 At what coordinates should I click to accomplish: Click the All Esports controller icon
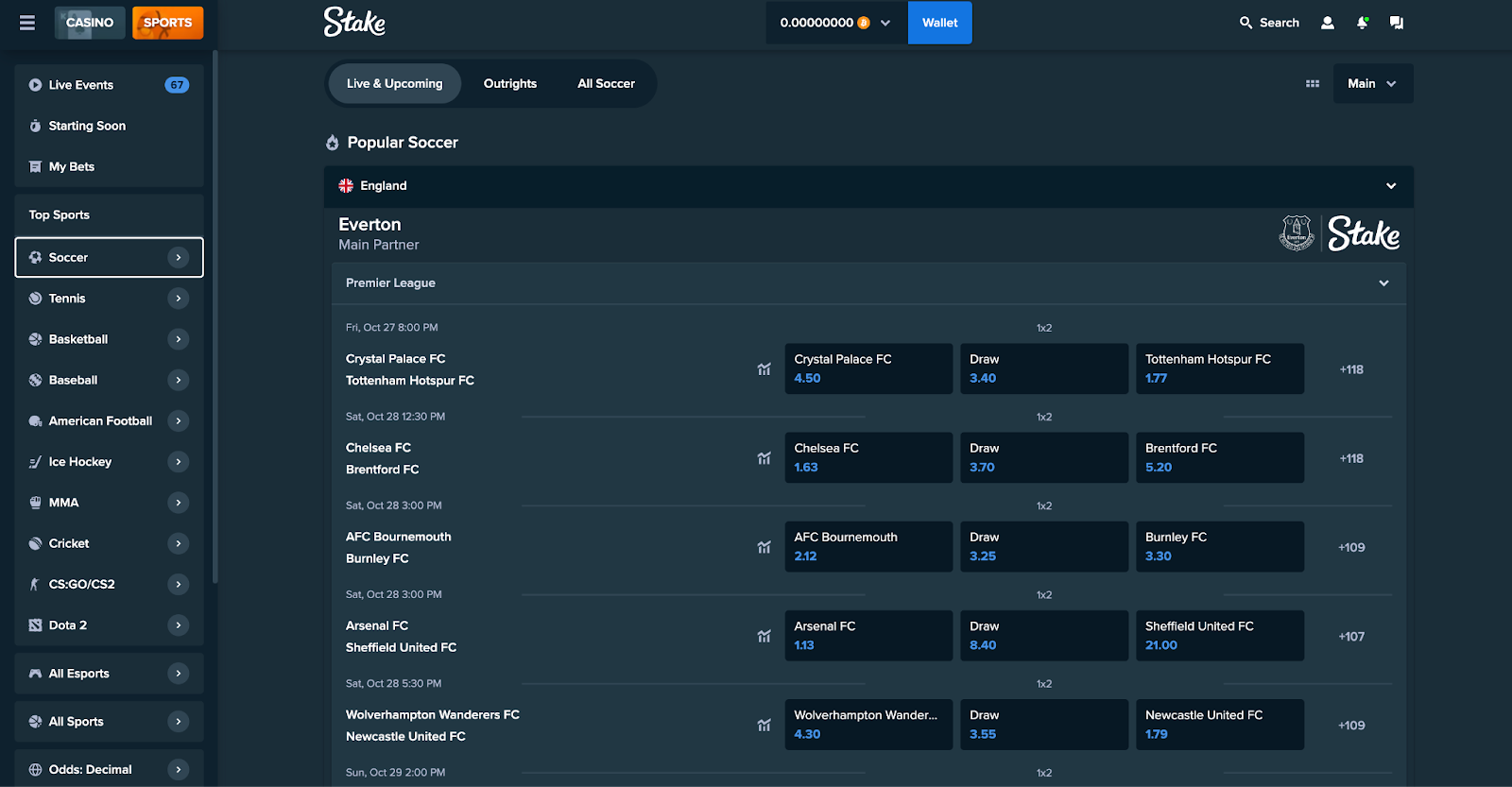pos(35,674)
